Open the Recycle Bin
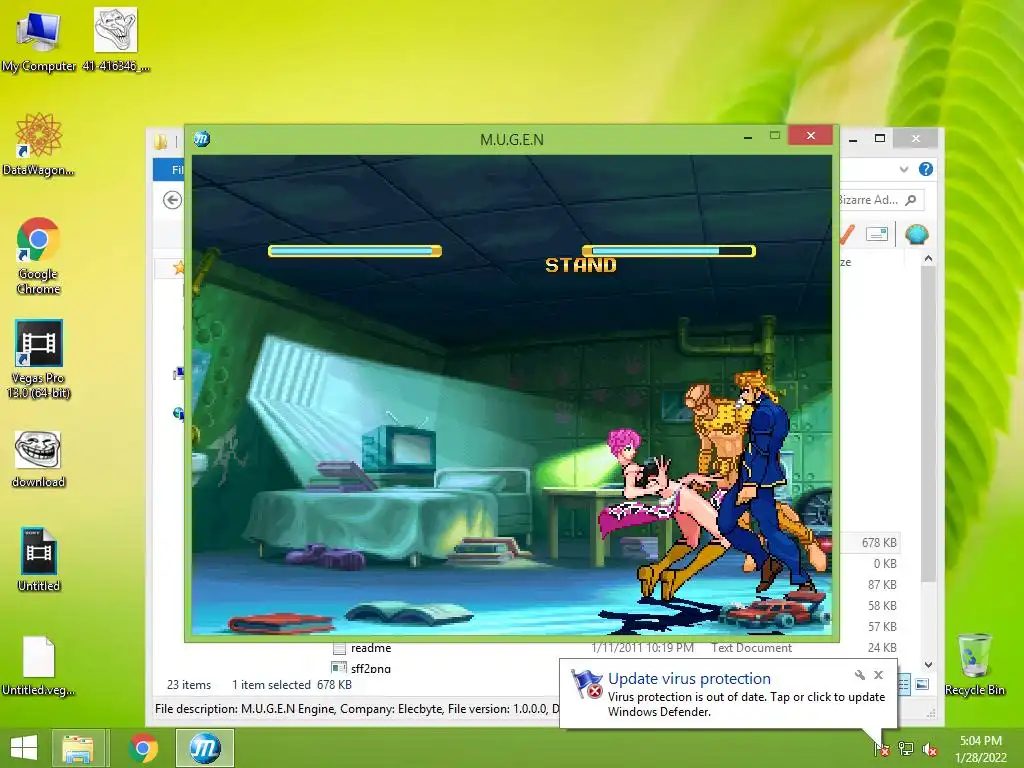This screenshot has width=1024, height=768. coord(974,664)
